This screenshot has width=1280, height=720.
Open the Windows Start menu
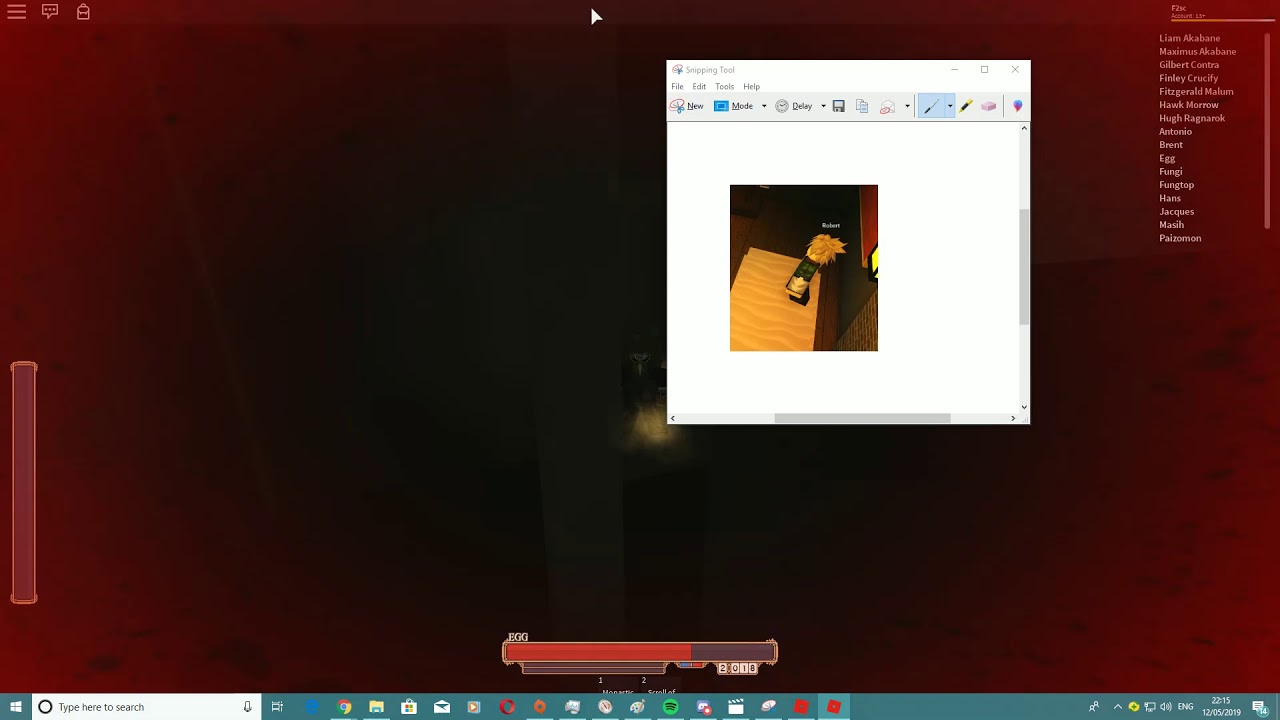[x=16, y=707]
